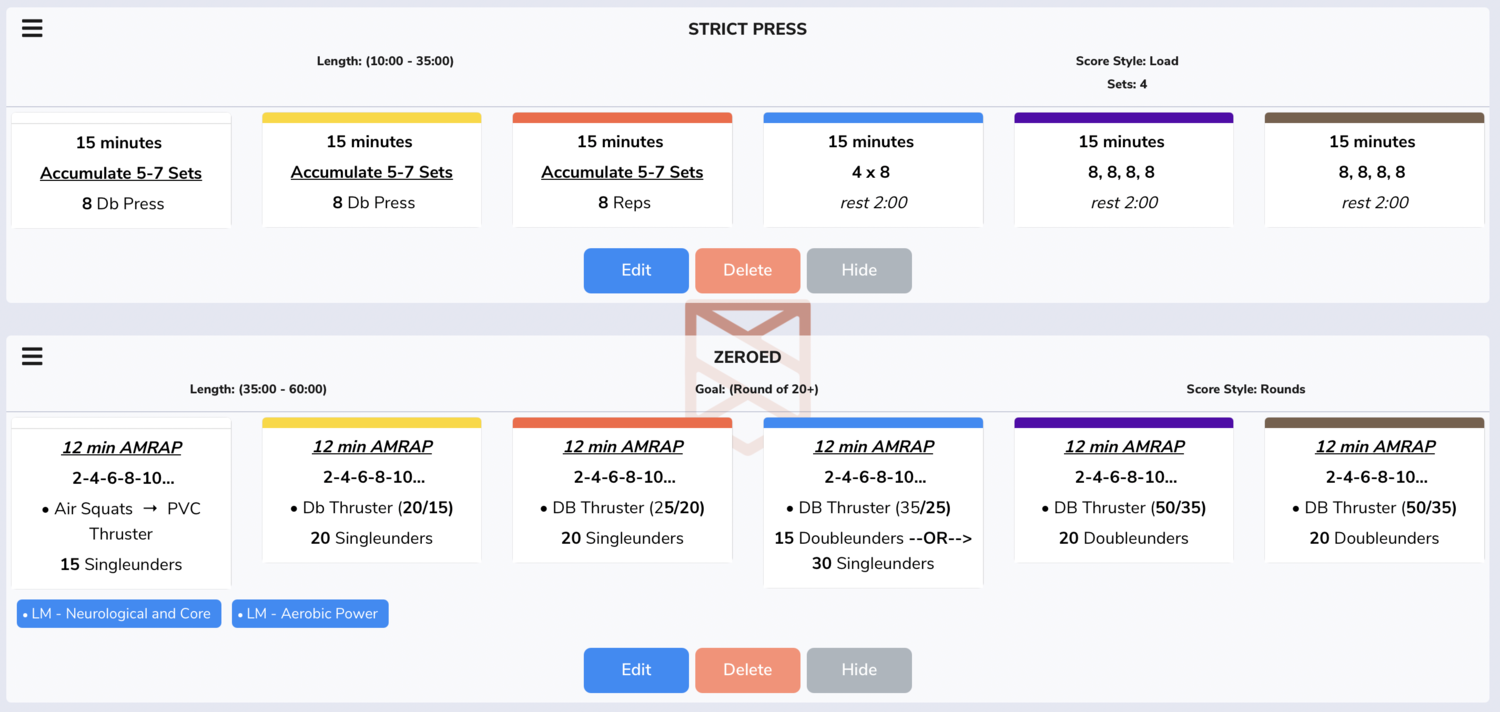Open the purple-level 8, 8, 8, 8 card

[1124, 170]
